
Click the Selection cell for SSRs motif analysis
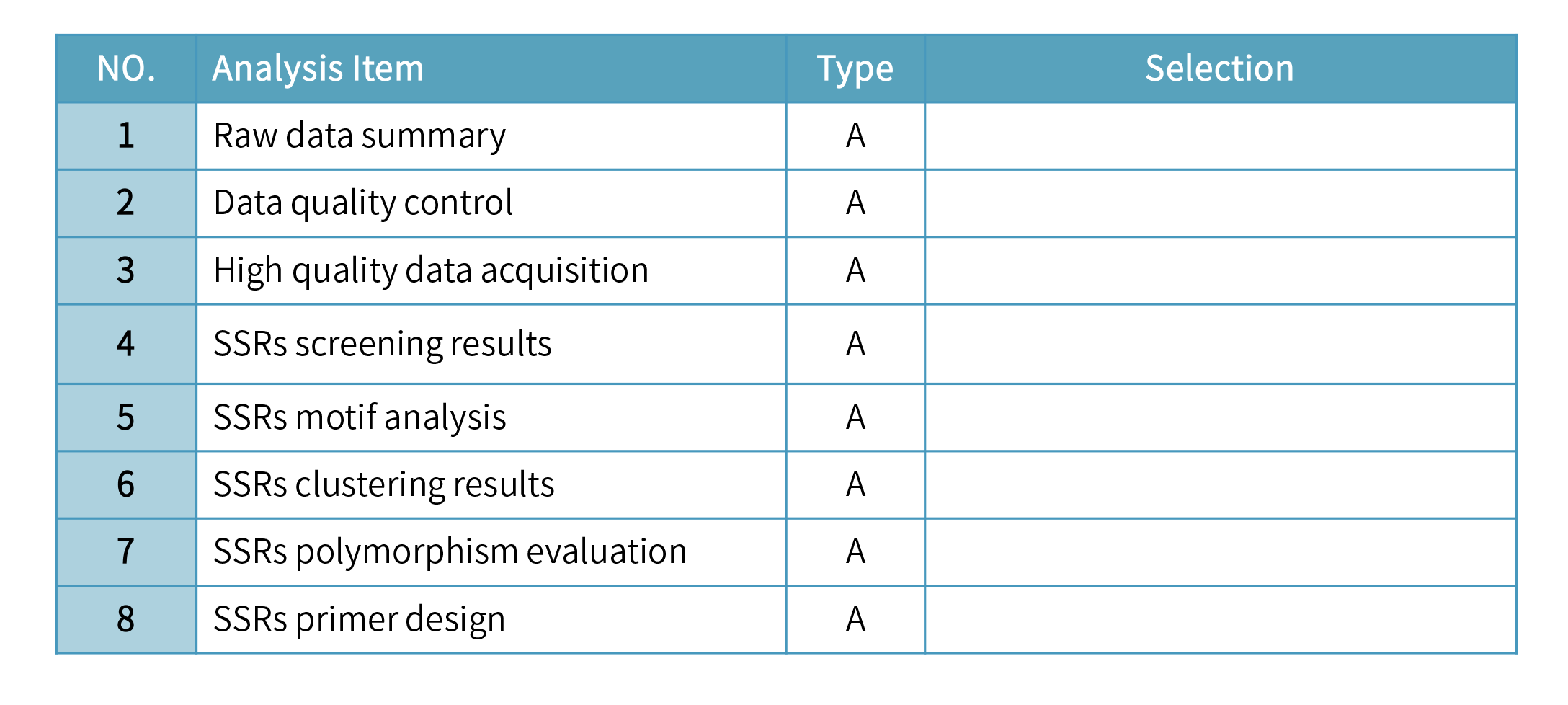[1219, 417]
